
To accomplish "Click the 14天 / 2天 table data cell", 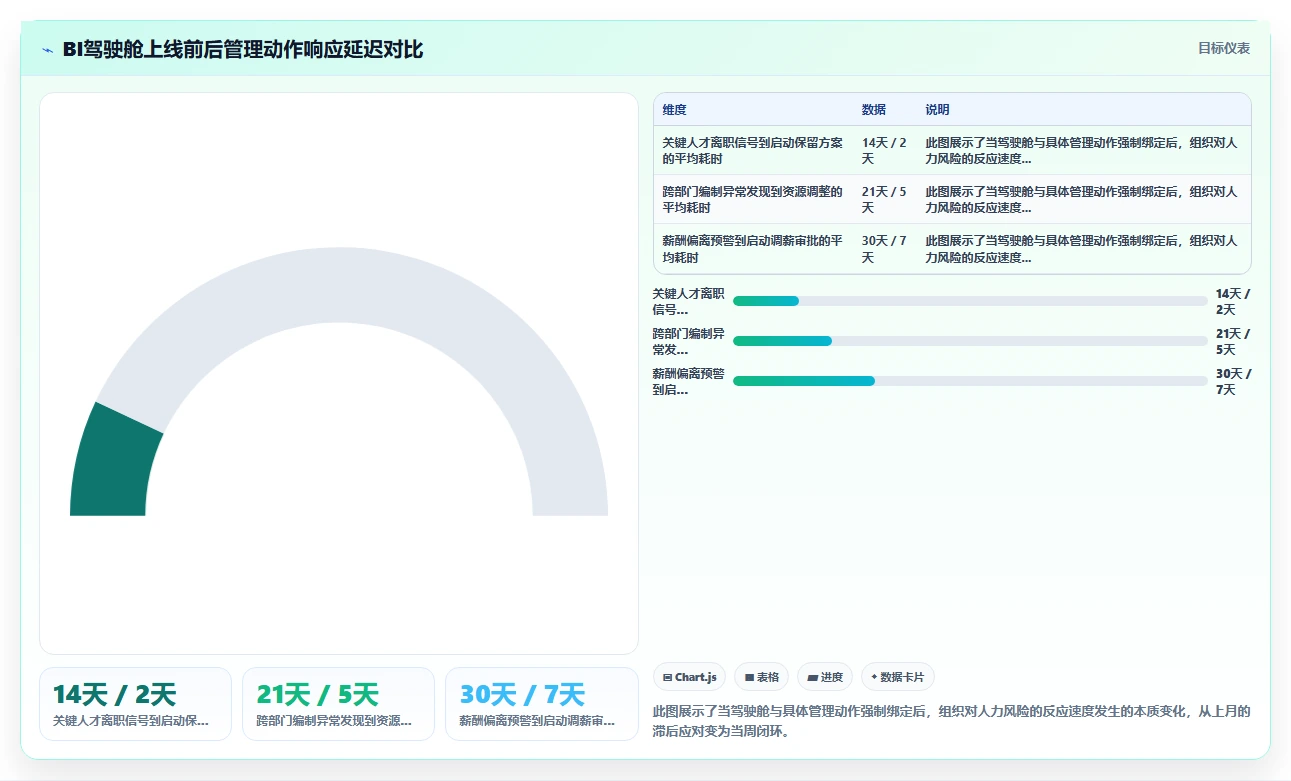I will [885, 151].
